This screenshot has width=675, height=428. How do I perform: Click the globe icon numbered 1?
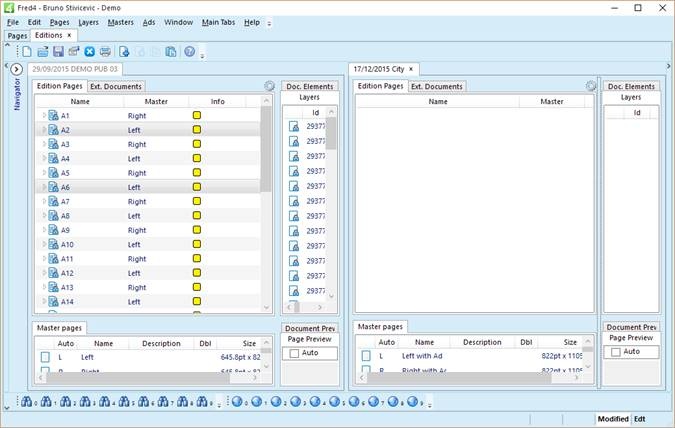pos(257,401)
